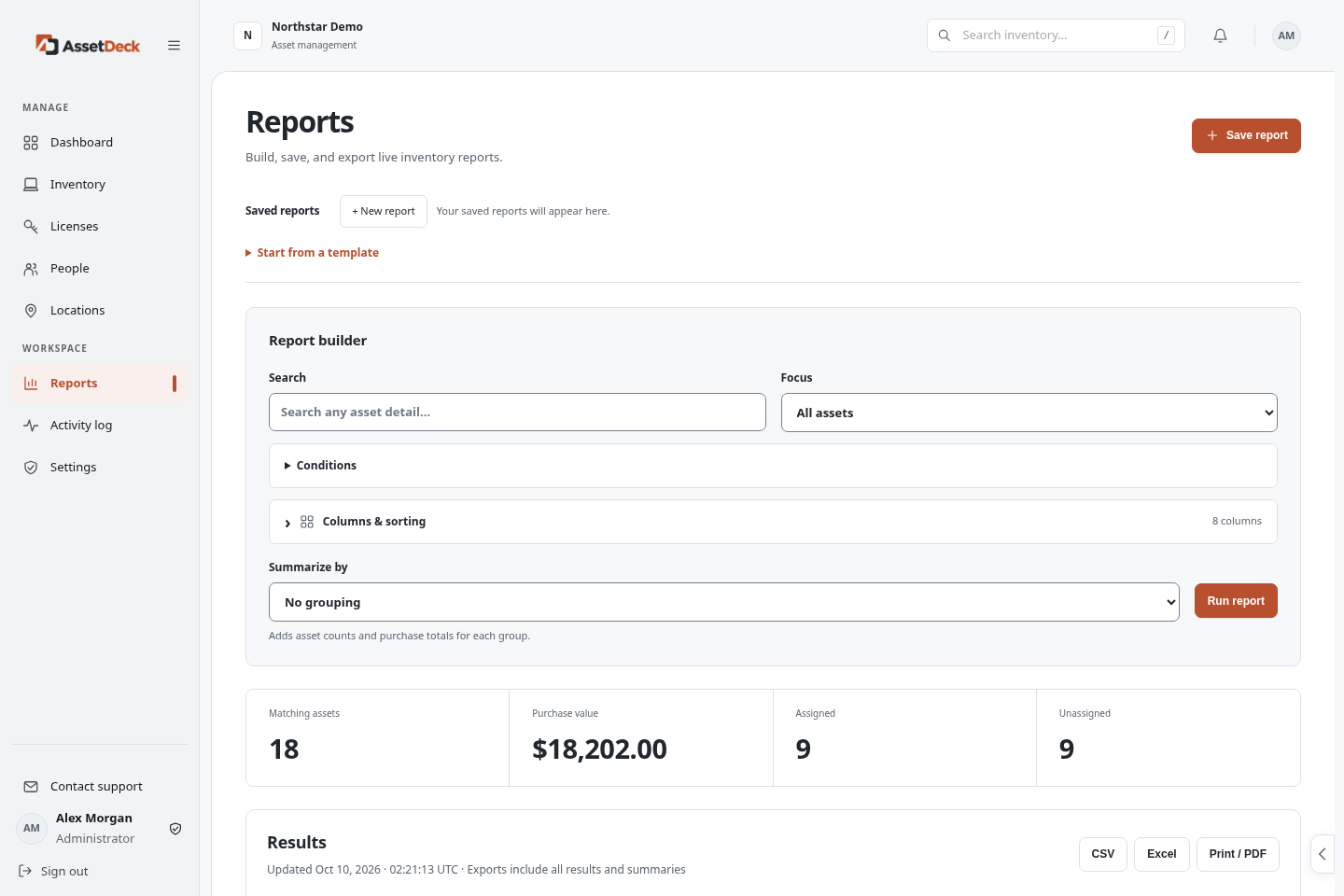The width and height of the screenshot is (1344, 896).
Task: Open the Summarize by dropdown
Action: (724, 602)
